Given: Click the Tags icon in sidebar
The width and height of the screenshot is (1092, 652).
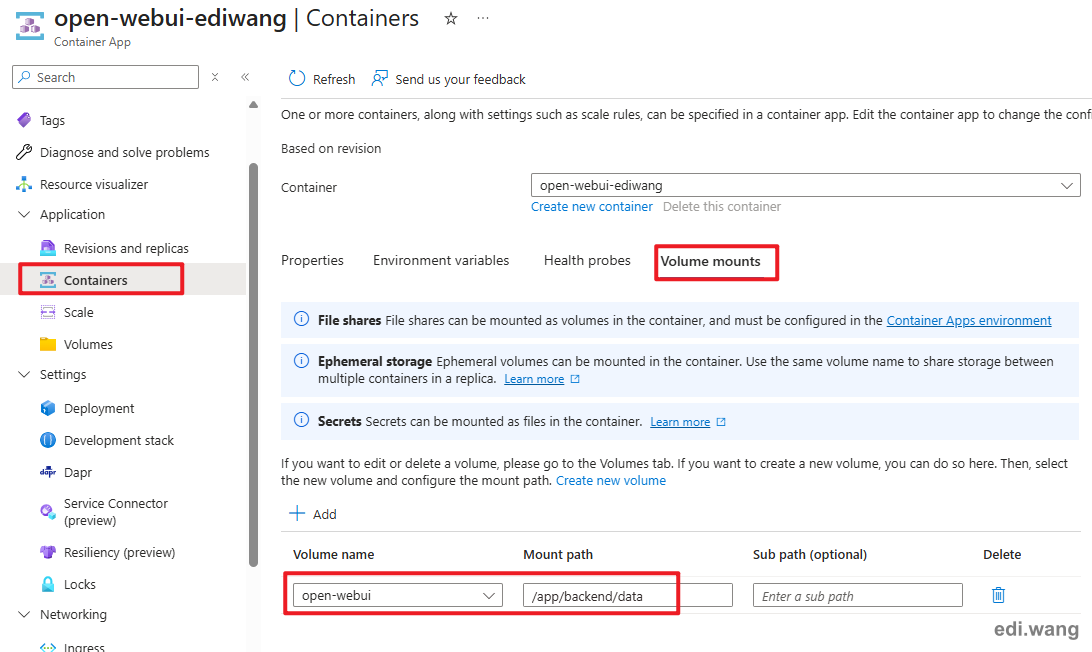Looking at the screenshot, I should pos(24,120).
